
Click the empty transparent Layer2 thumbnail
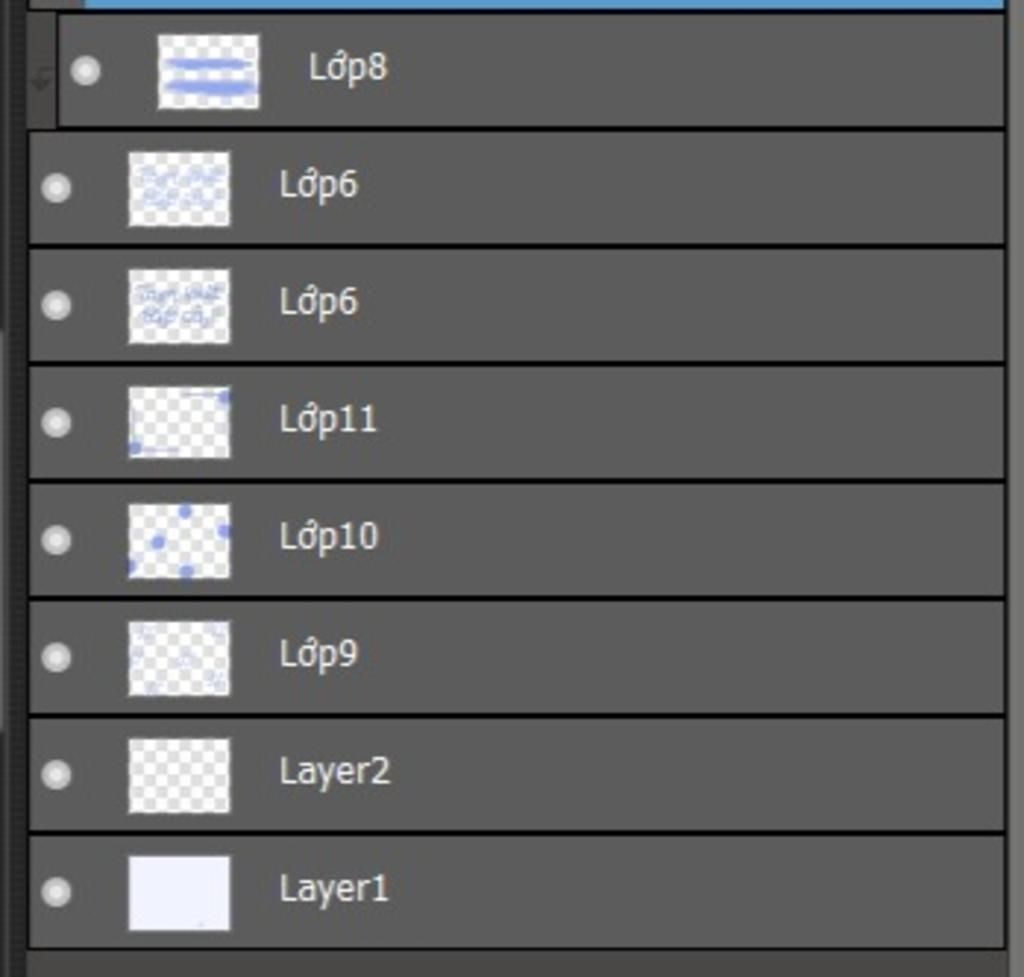180,776
